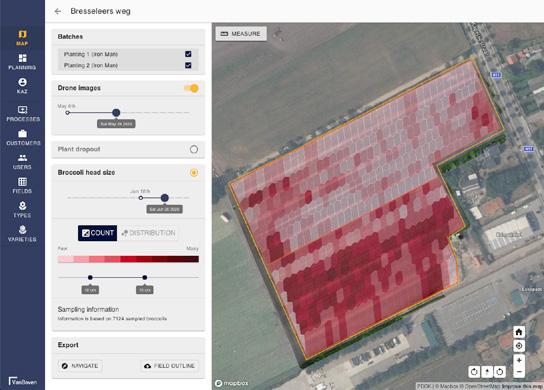Click the Drone images date slider handle
Viewport: 544px width, 390px height.
[x=116, y=112]
